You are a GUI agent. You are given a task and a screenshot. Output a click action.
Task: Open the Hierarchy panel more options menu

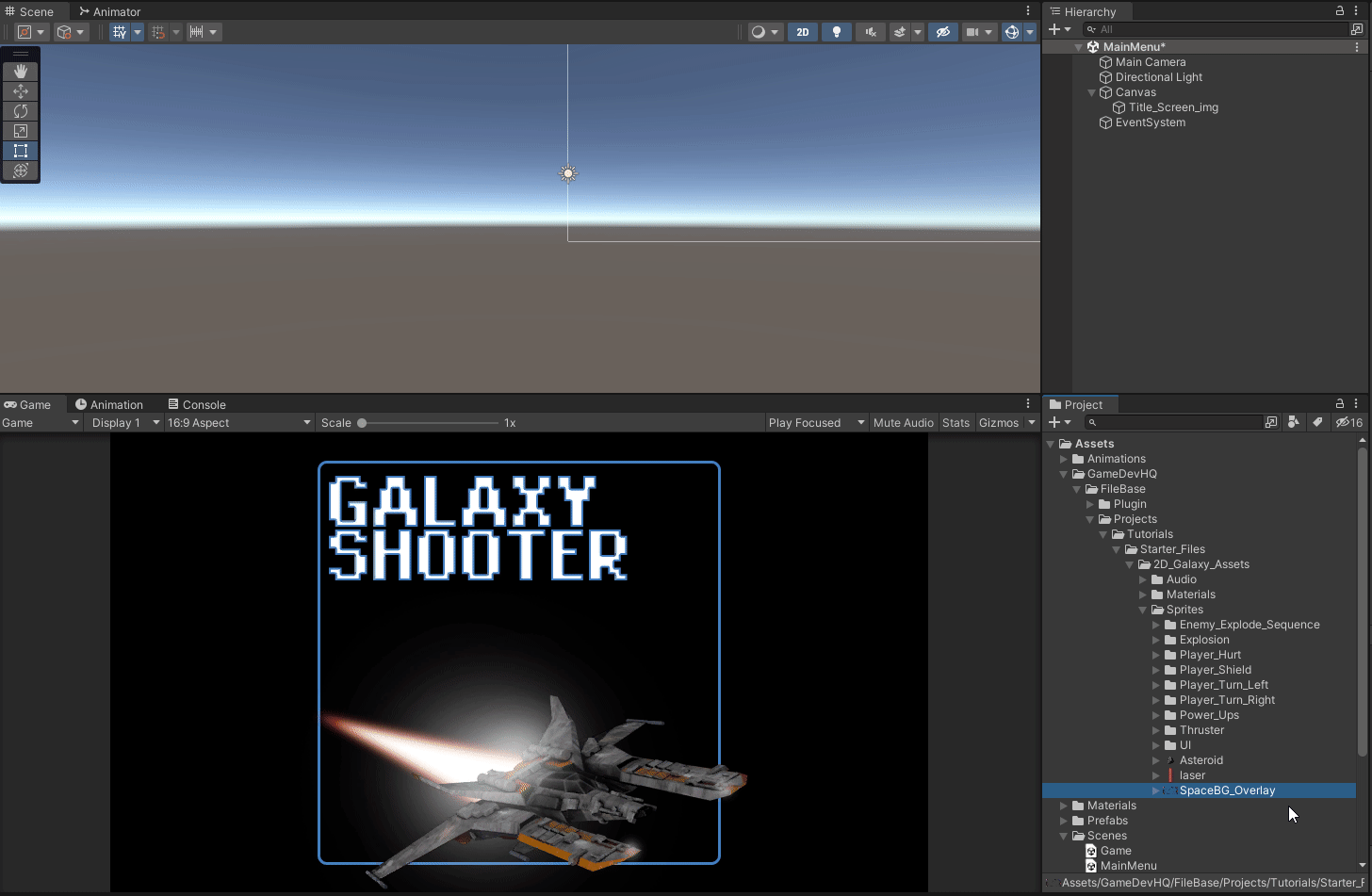coord(1356,11)
